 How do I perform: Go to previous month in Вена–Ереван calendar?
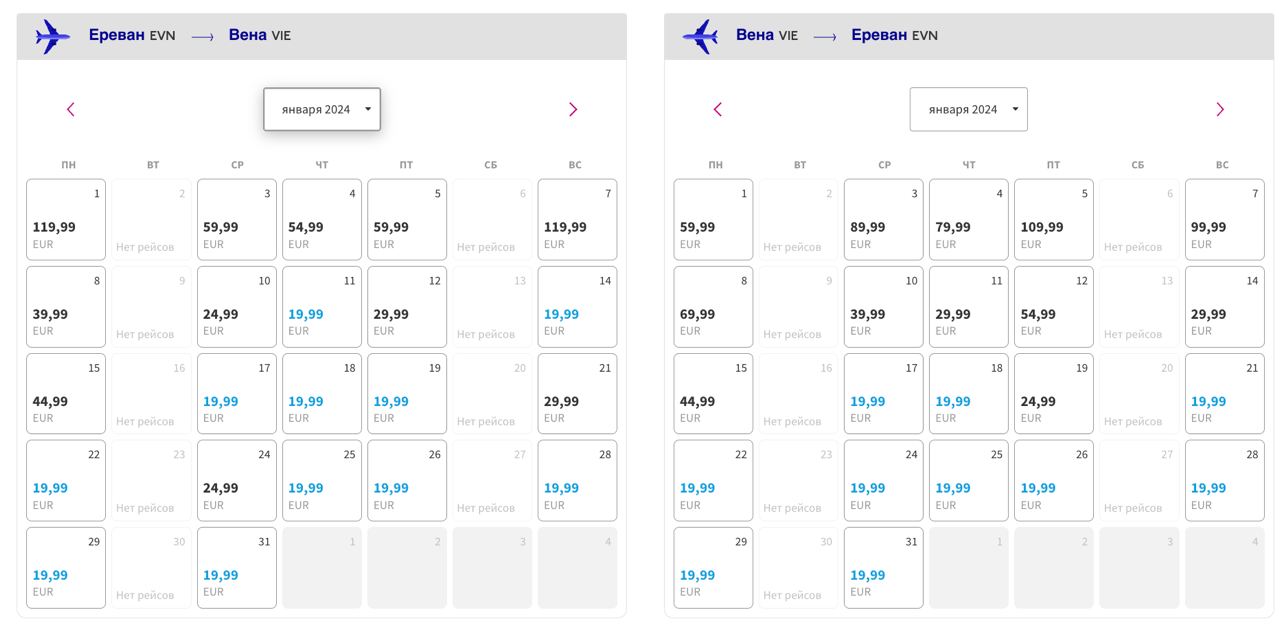pyautogui.click(x=717, y=109)
